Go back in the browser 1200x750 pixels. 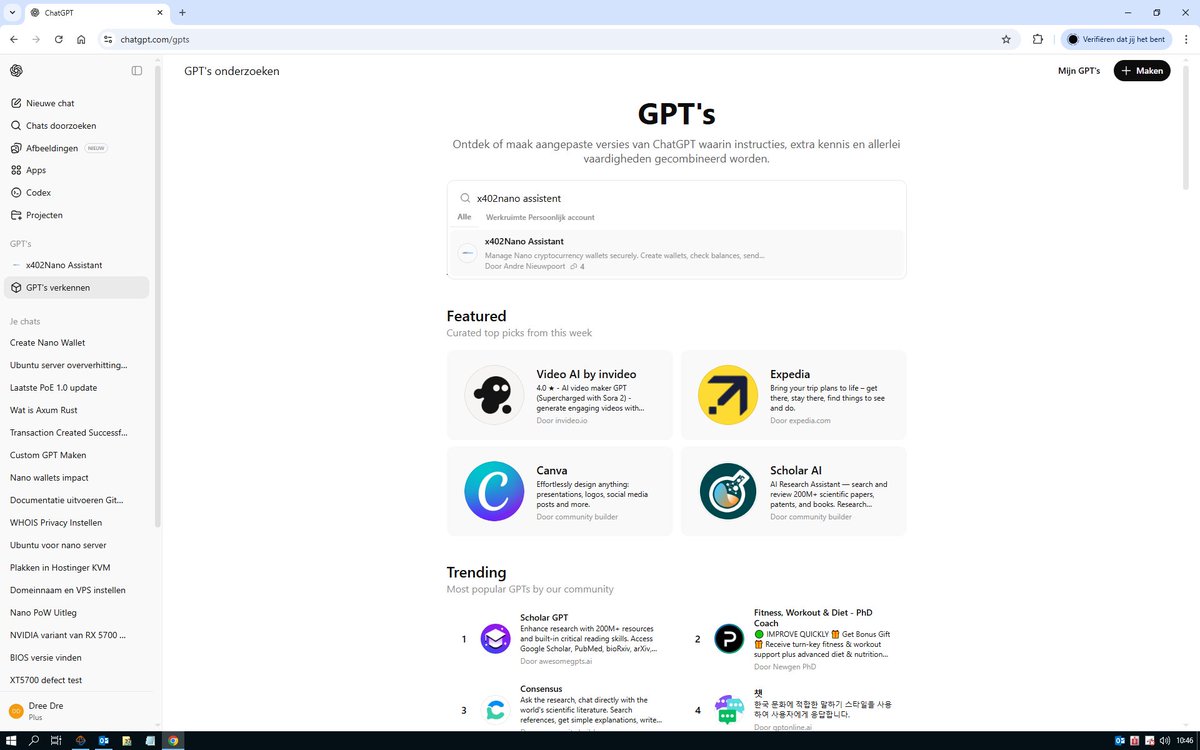[13, 39]
